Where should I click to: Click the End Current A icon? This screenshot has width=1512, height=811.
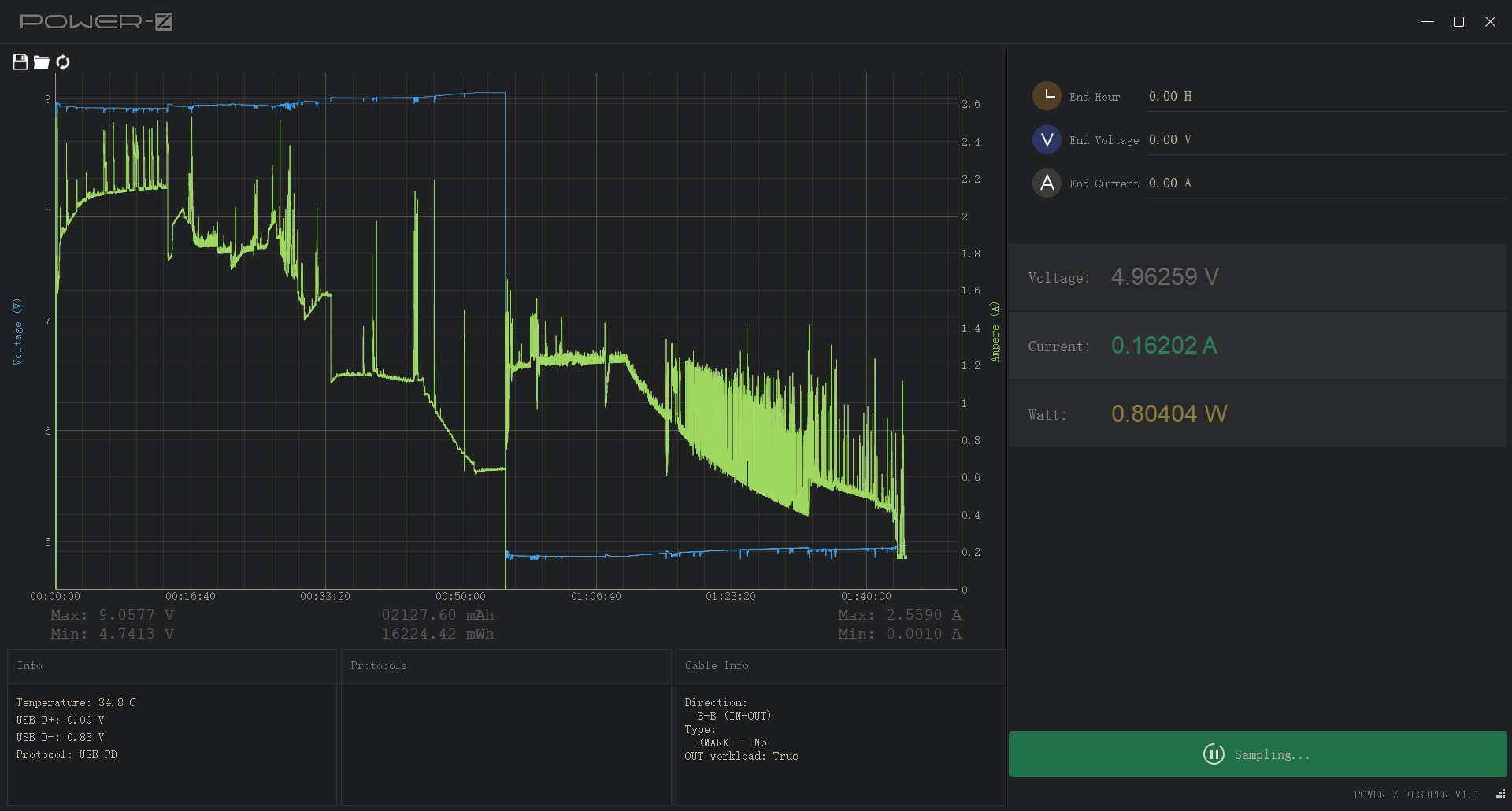pyautogui.click(x=1047, y=183)
